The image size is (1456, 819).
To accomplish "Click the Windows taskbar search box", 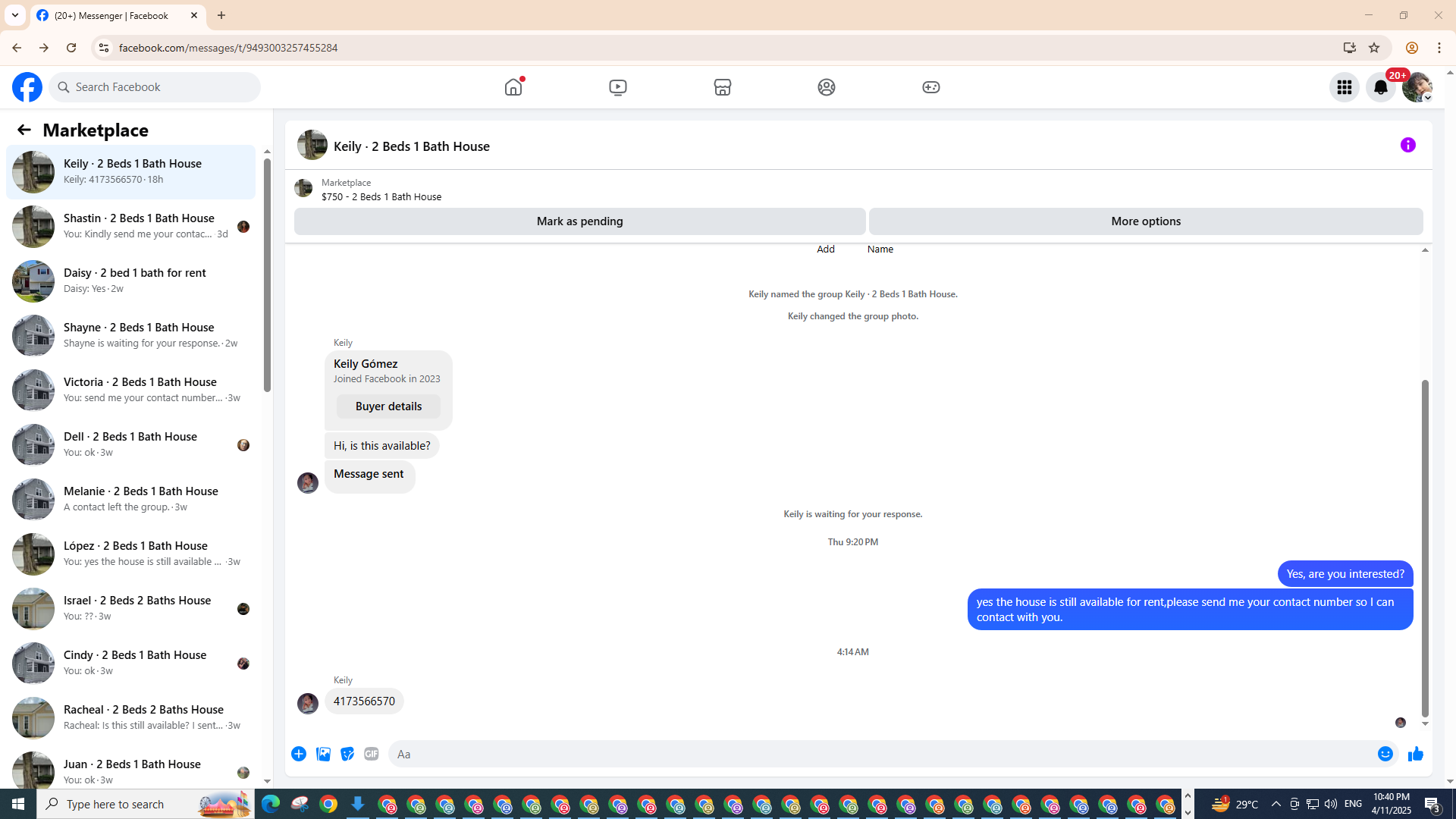I will coord(146,804).
